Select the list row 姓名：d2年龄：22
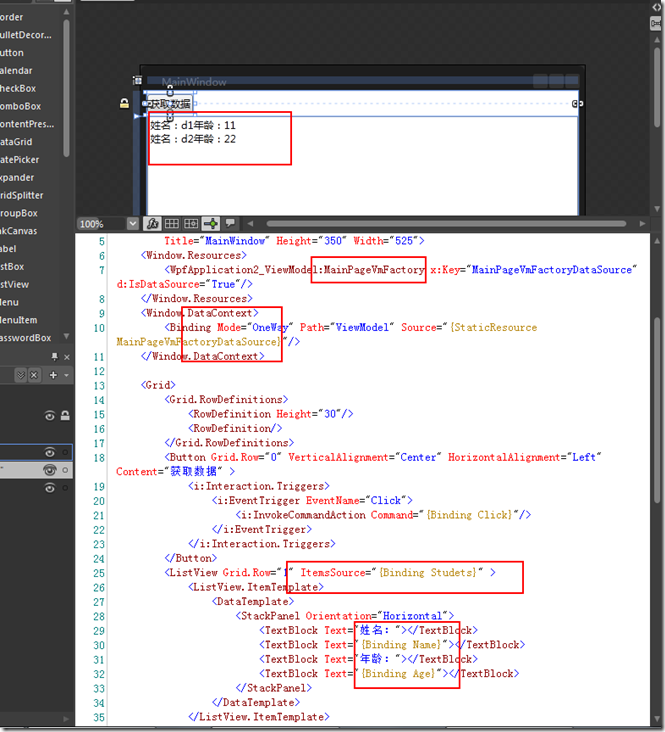 coord(193,139)
